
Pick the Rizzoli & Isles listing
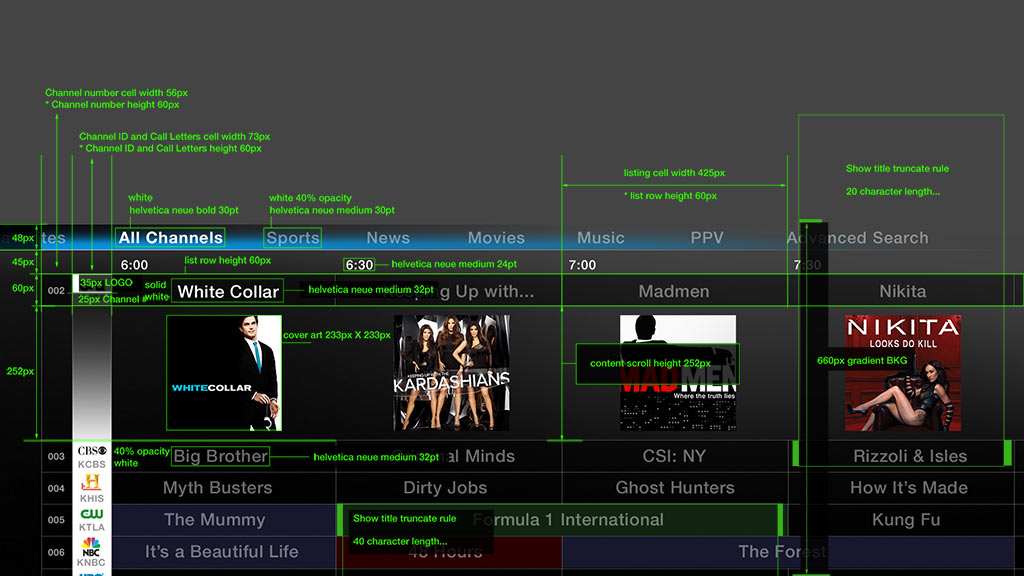(910, 456)
